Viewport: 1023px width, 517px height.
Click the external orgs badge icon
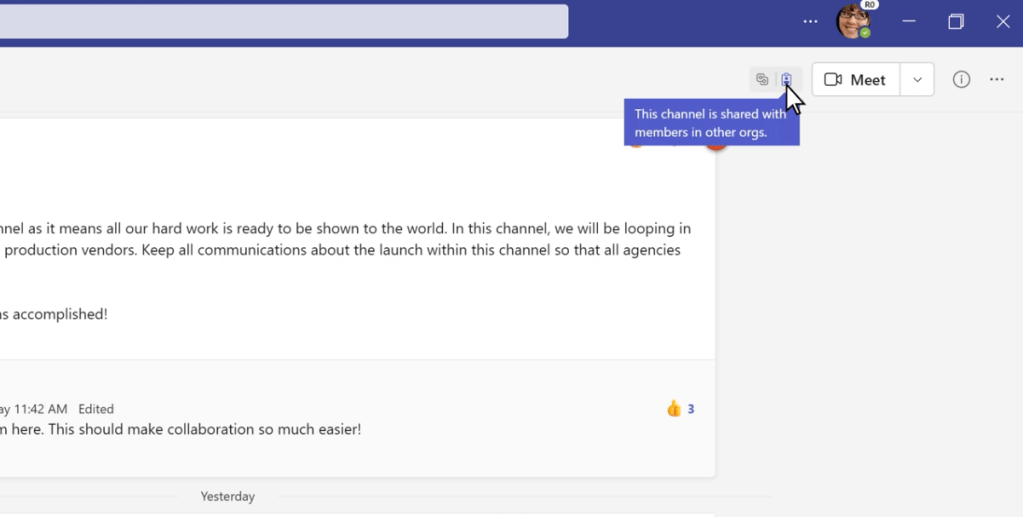point(787,80)
